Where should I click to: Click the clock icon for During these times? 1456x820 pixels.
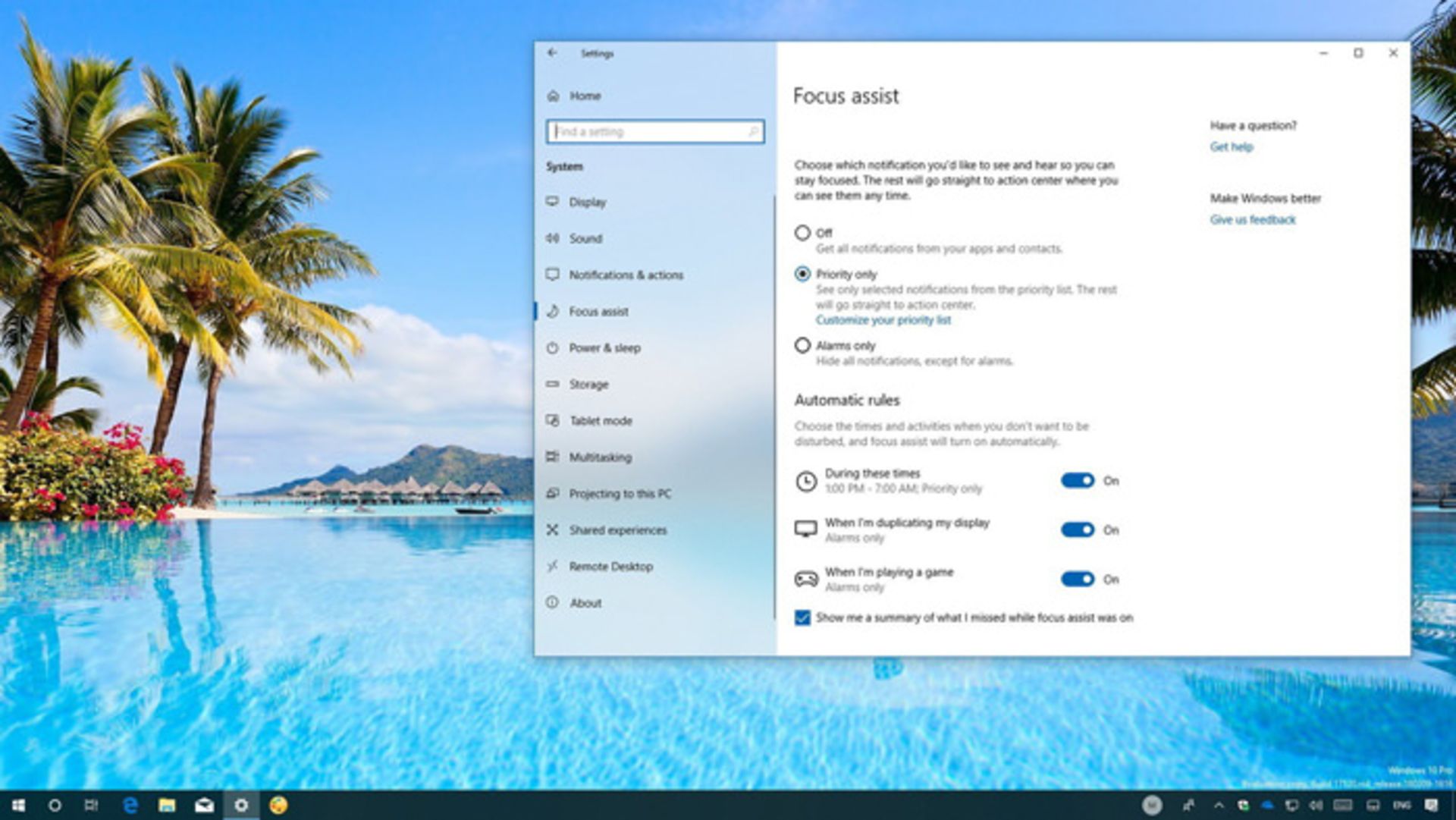pos(805,481)
